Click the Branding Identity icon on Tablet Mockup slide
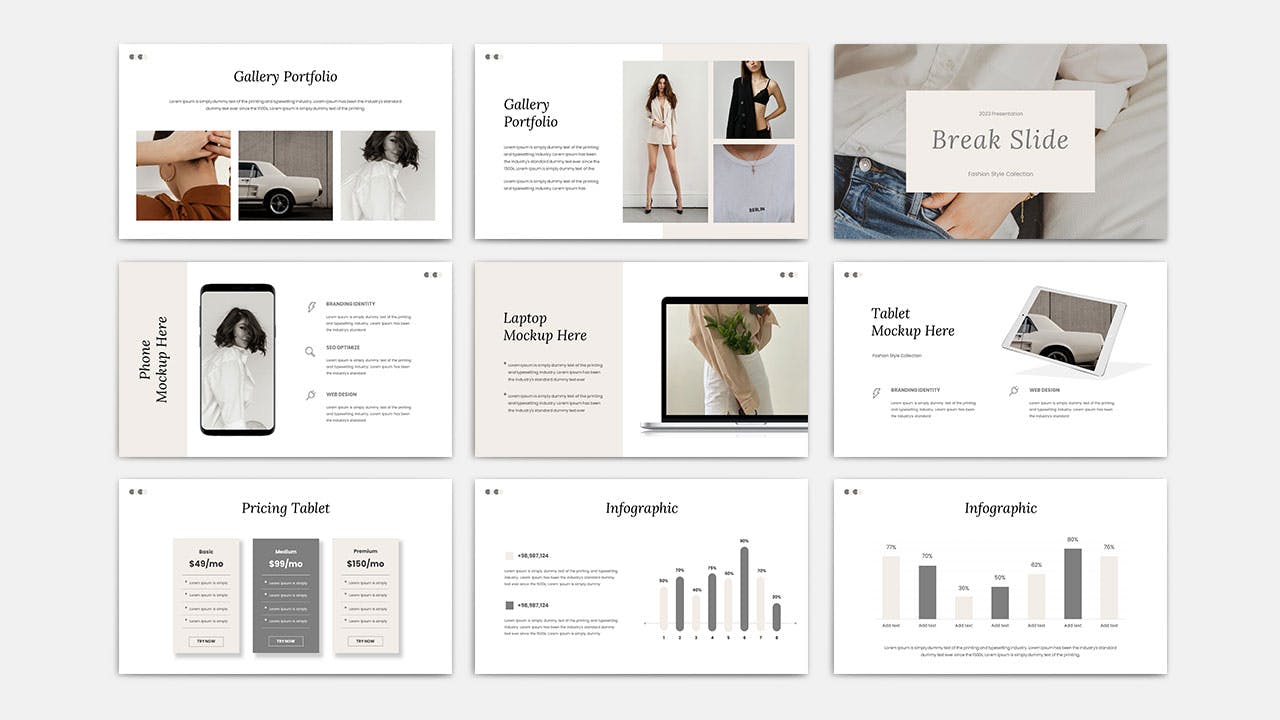This screenshot has width=1280, height=720. (876, 393)
